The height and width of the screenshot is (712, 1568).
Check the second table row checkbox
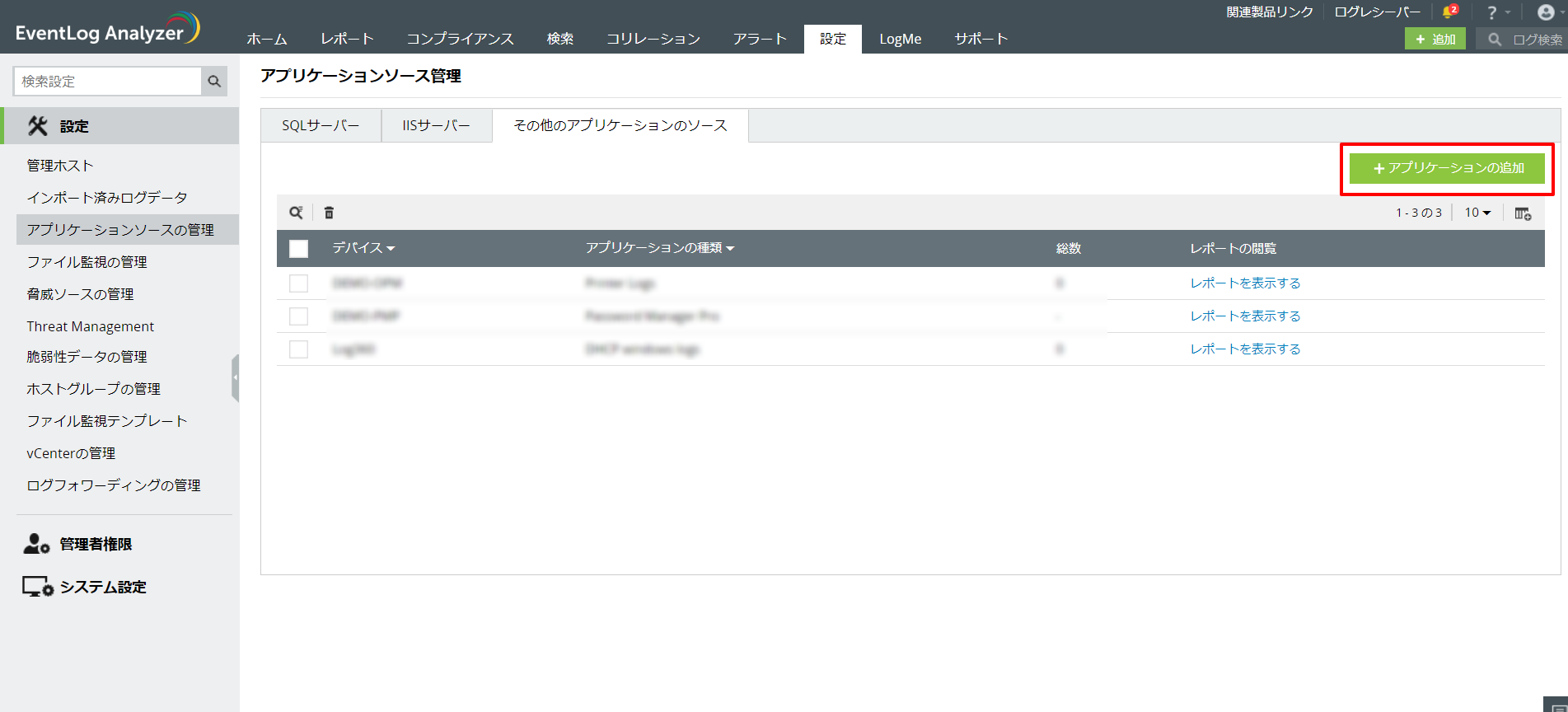pyautogui.click(x=299, y=316)
